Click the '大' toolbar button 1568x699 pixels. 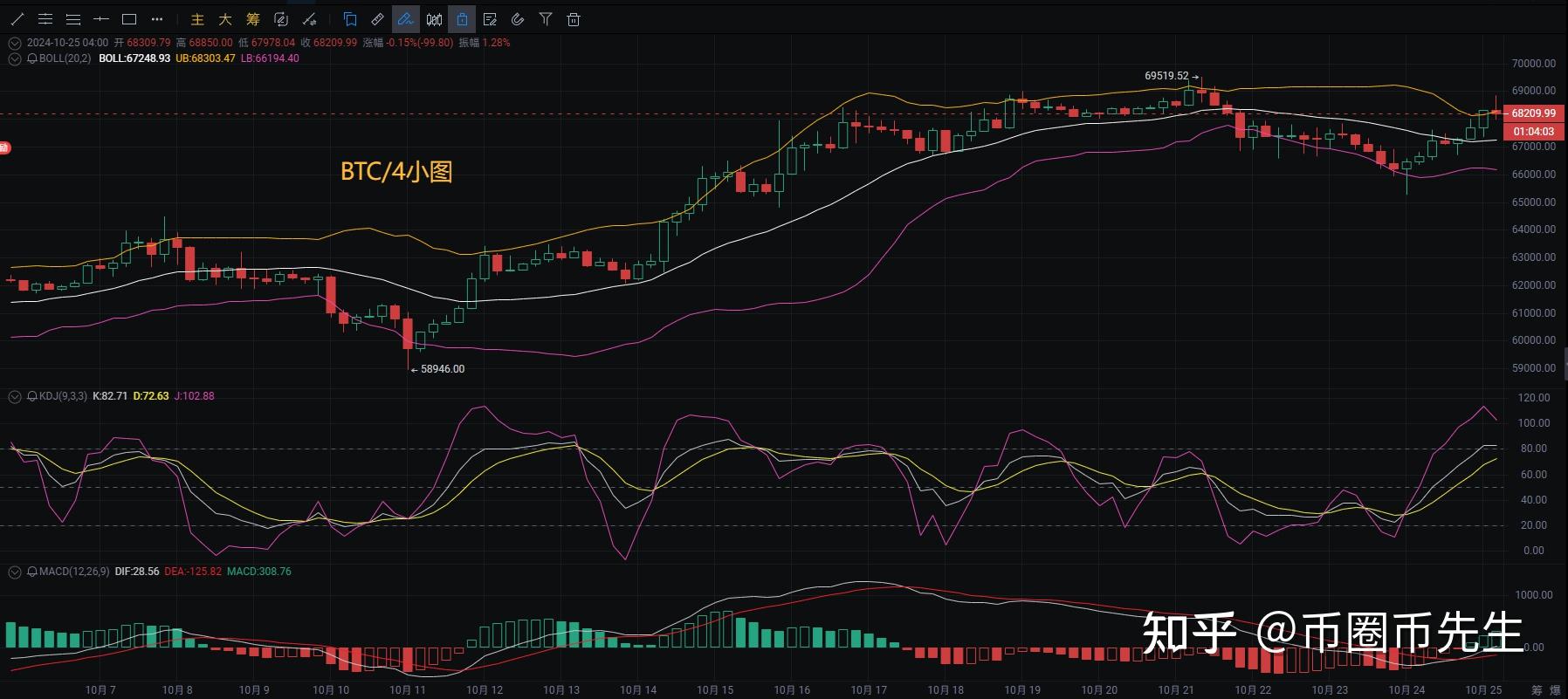point(225,19)
